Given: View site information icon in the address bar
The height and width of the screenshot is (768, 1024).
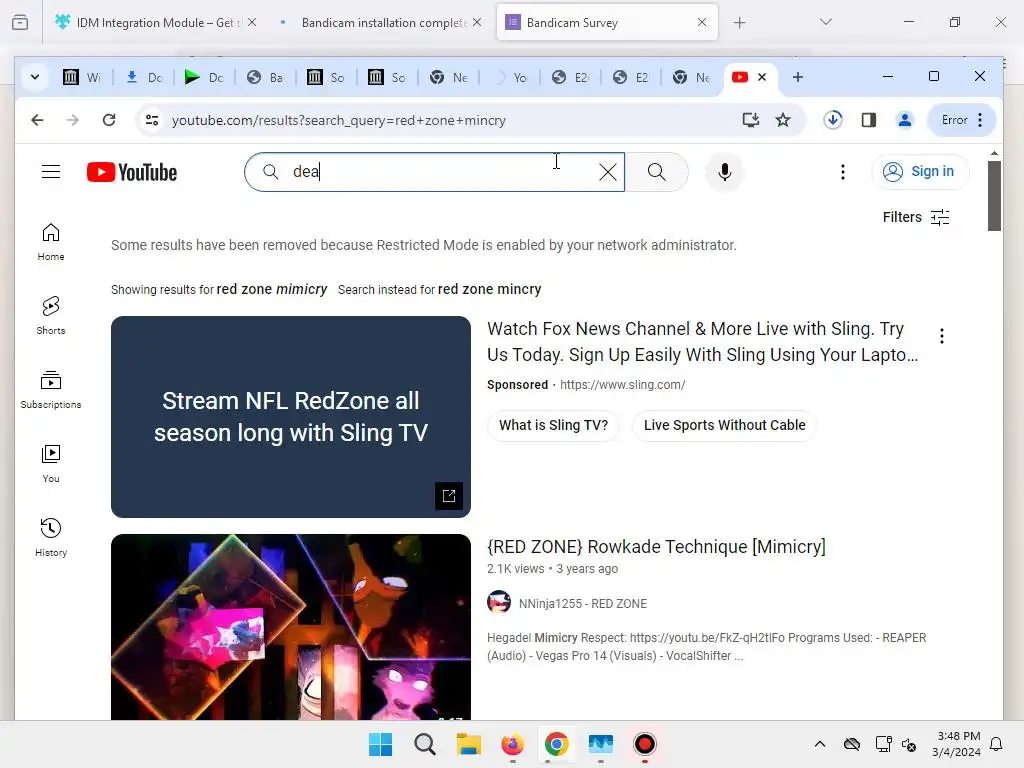Looking at the screenshot, I should (x=152, y=120).
